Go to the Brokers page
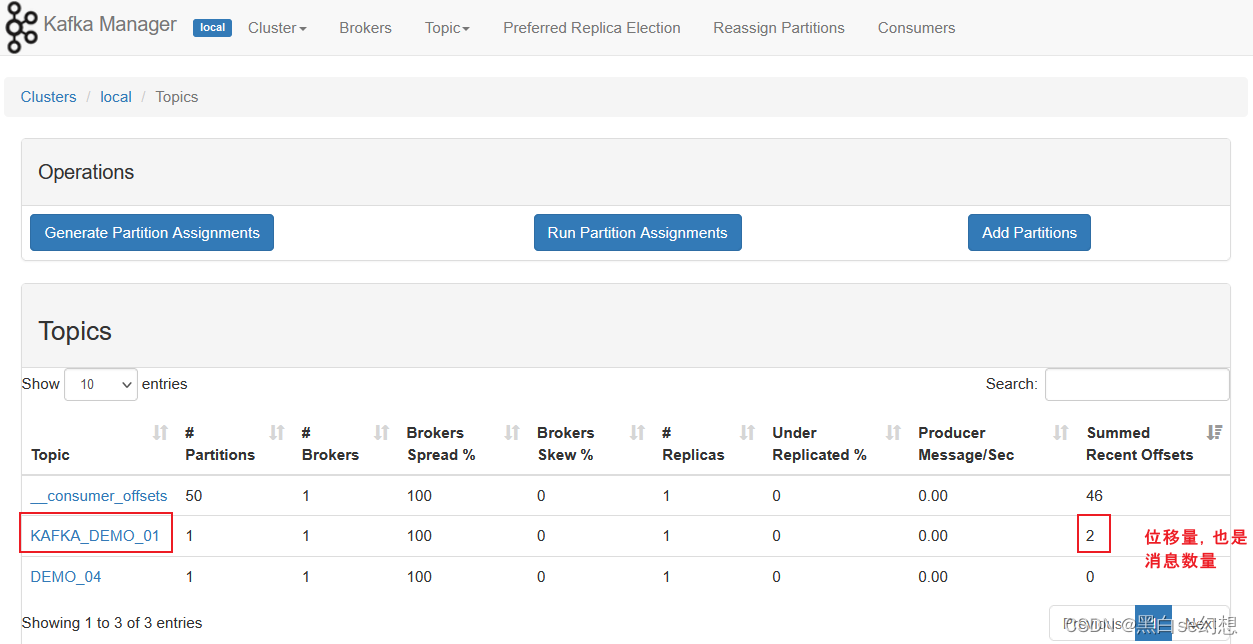This screenshot has width=1253, height=644. [365, 28]
